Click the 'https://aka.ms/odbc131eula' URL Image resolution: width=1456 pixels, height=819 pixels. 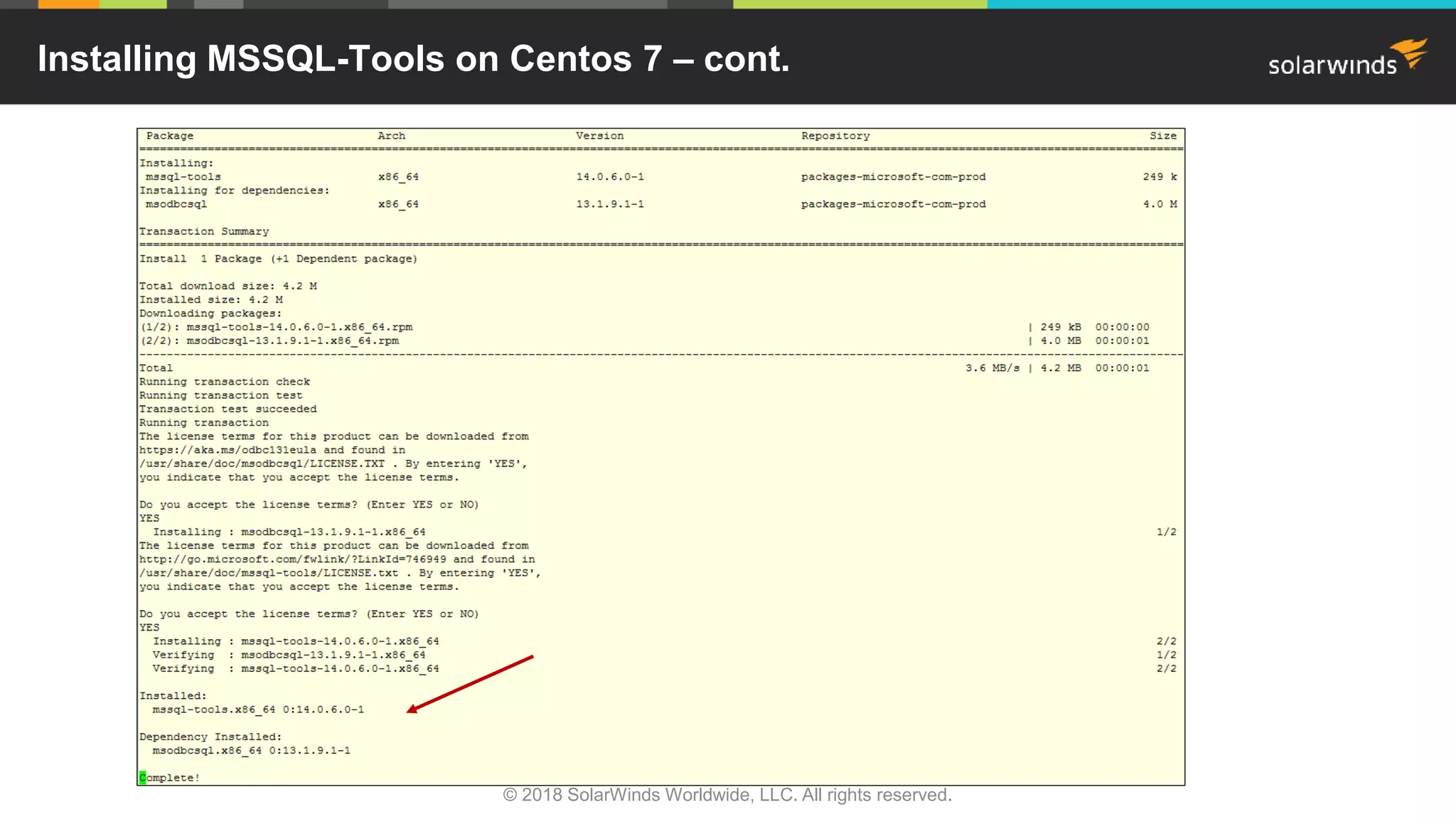coord(228,450)
